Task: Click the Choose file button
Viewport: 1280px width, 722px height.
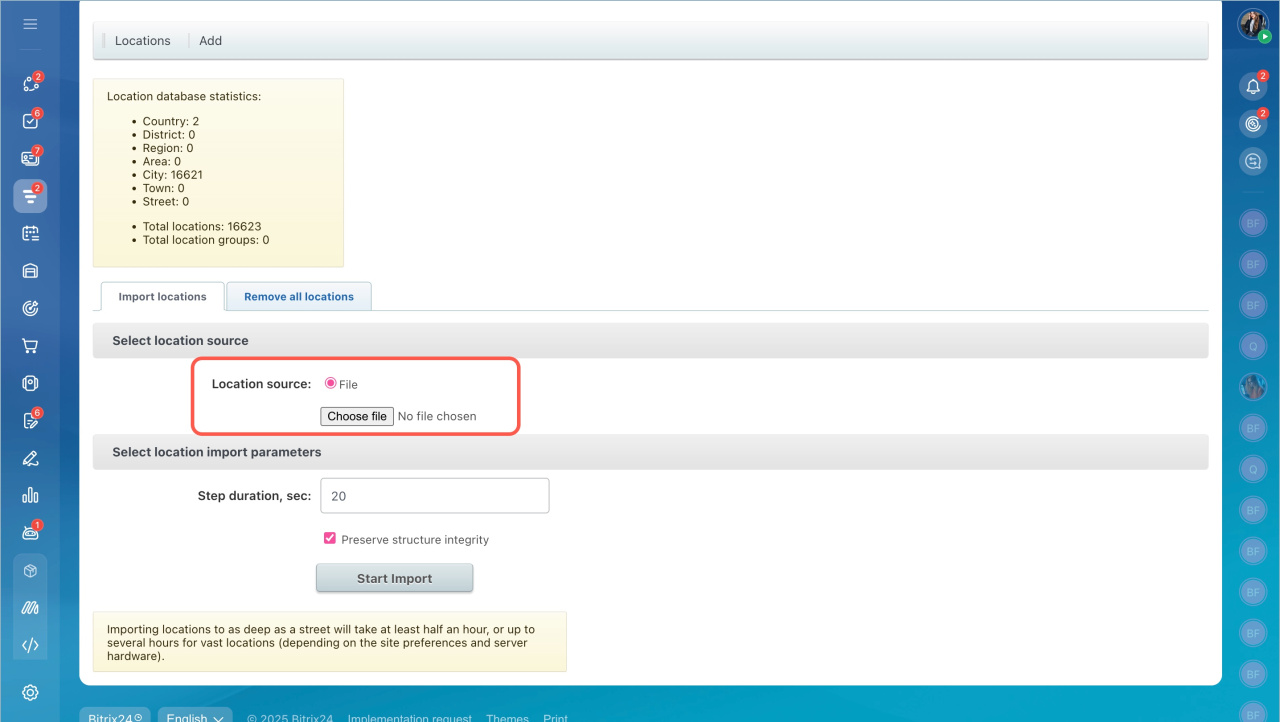Action: tap(357, 416)
